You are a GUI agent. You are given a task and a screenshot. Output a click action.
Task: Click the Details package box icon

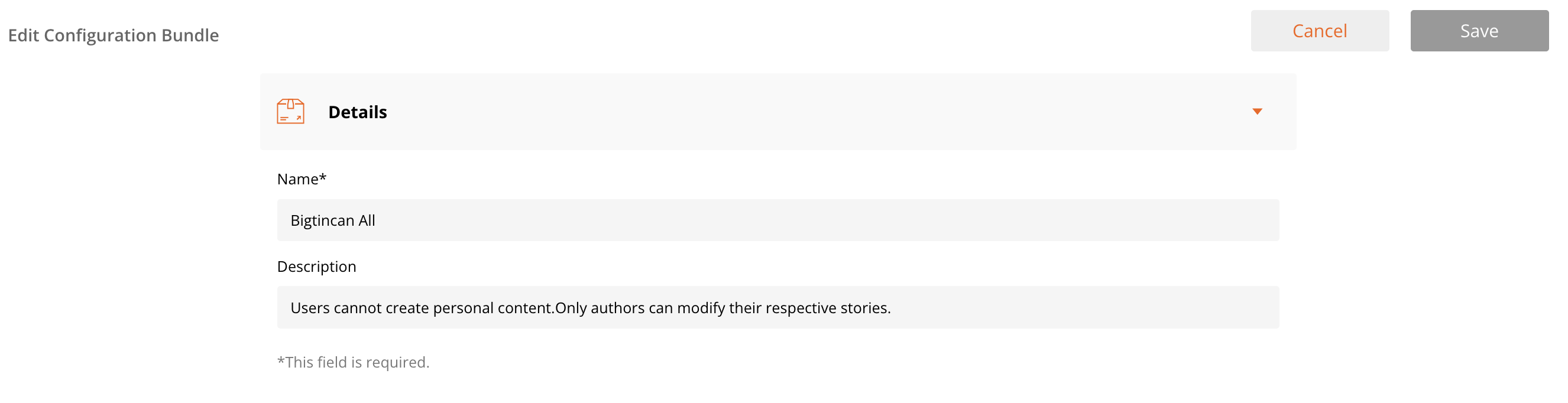[290, 112]
